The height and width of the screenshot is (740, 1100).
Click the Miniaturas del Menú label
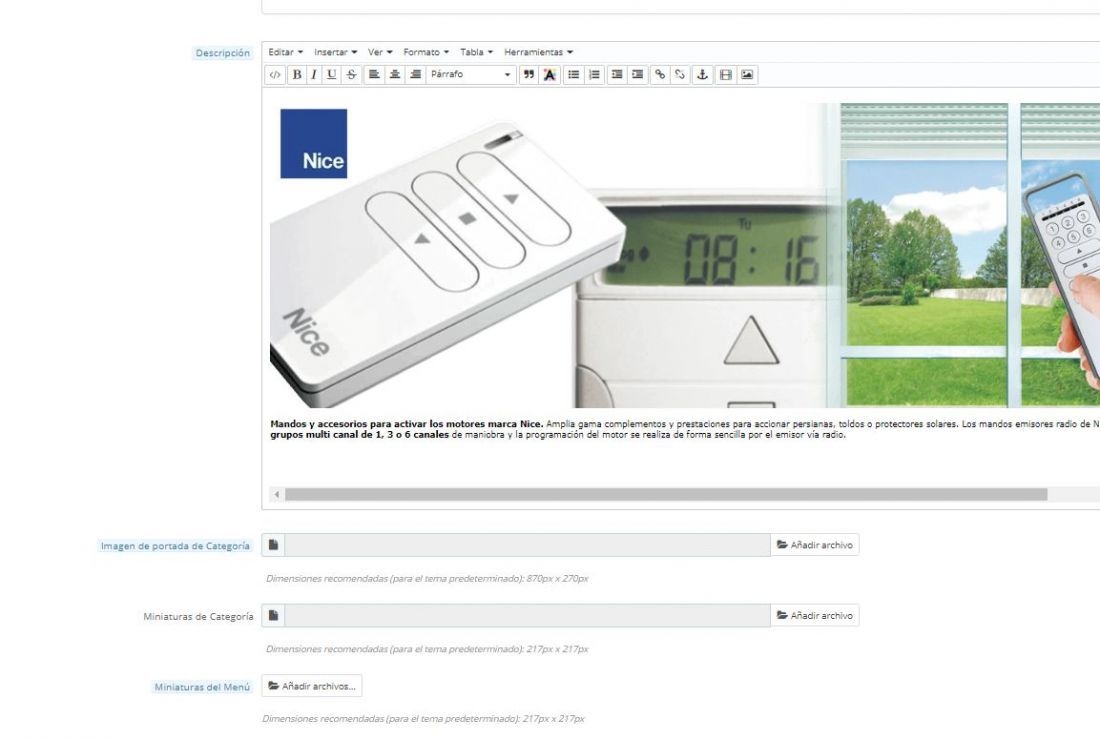202,687
